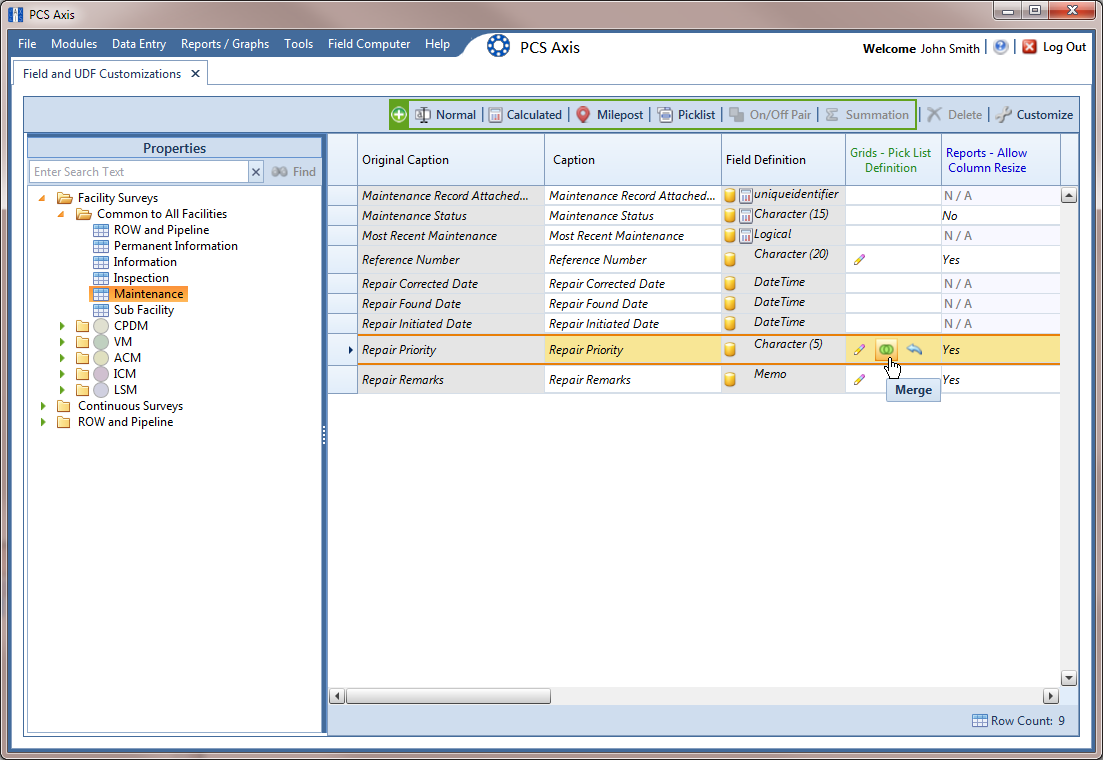This screenshot has width=1103, height=760.
Task: Click the vertical scrollbar up arrow
Action: pos(1069,196)
